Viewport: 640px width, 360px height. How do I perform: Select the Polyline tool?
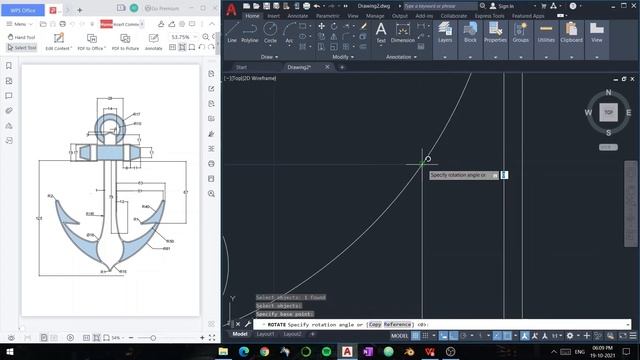coord(249,33)
